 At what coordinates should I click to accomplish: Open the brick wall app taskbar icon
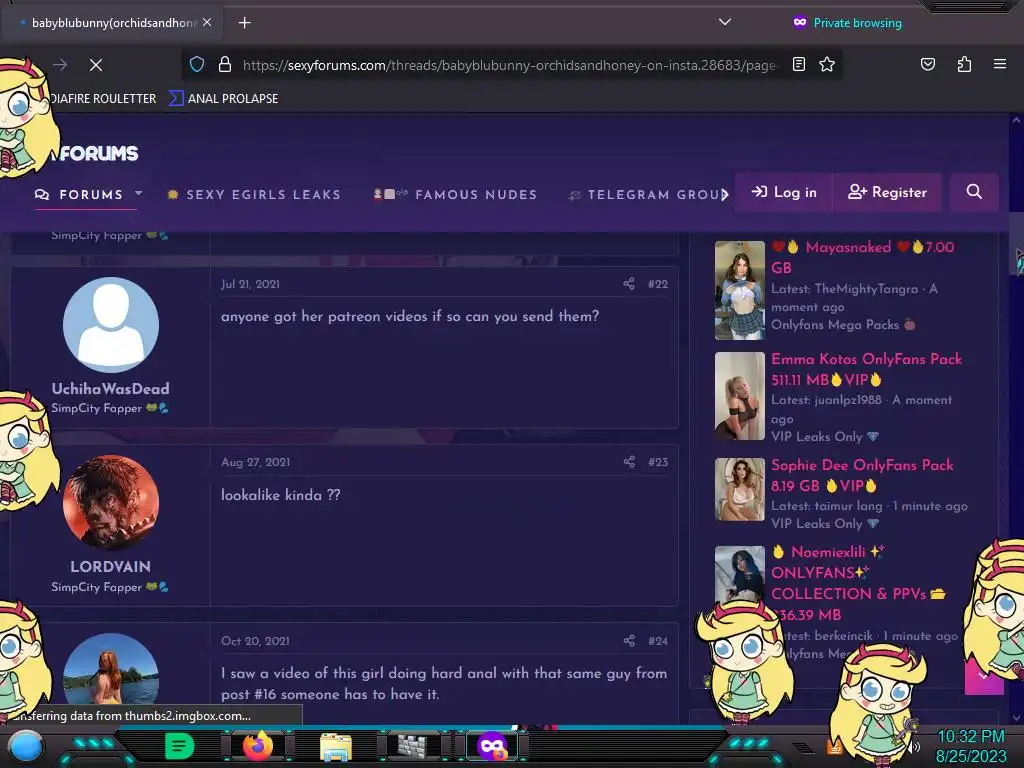(413, 746)
